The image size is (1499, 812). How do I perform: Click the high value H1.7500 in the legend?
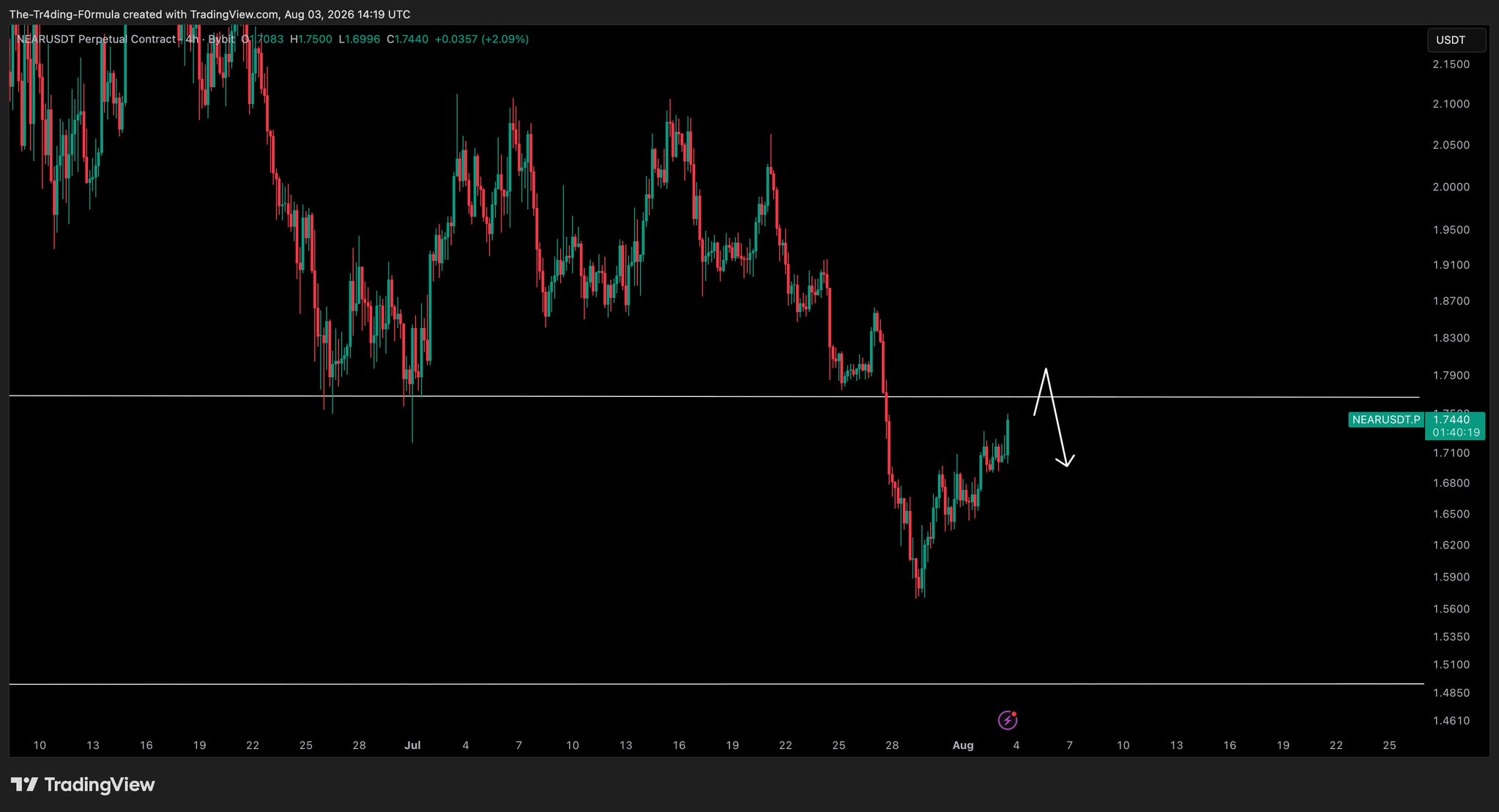(x=311, y=39)
